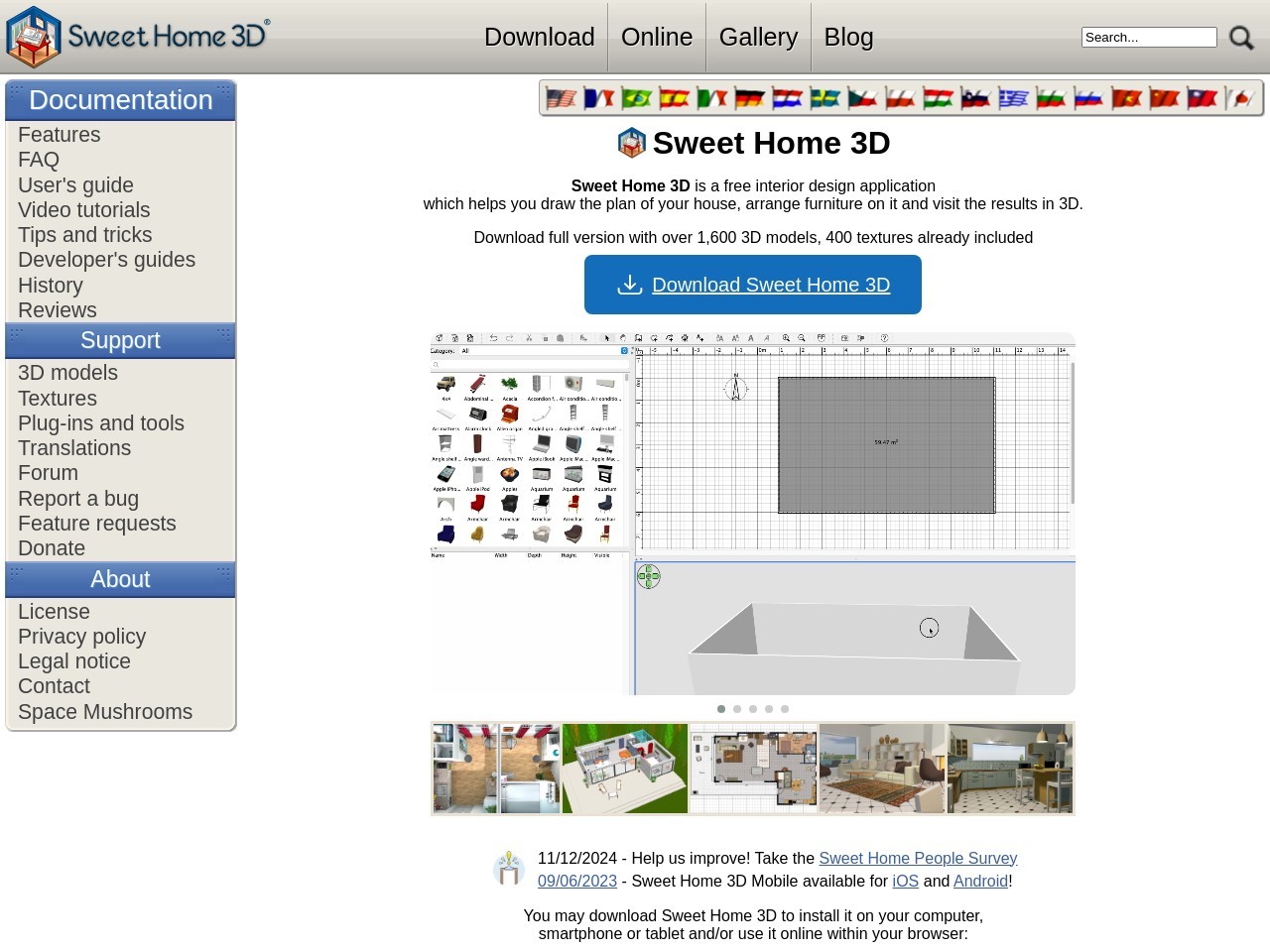The height and width of the screenshot is (952, 1270).
Task: Open the Reviews link
Action: [58, 310]
